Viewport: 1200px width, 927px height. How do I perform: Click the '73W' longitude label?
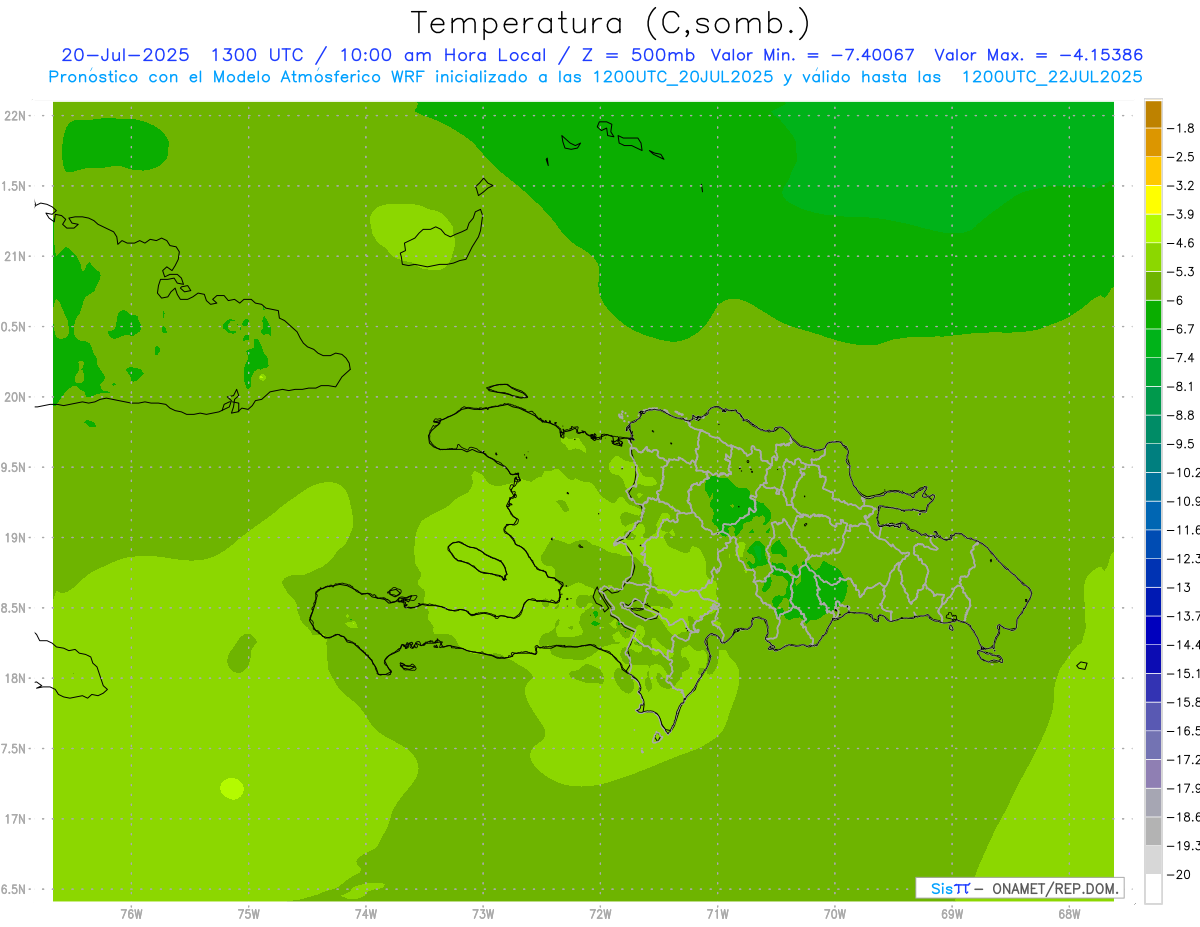[483, 914]
